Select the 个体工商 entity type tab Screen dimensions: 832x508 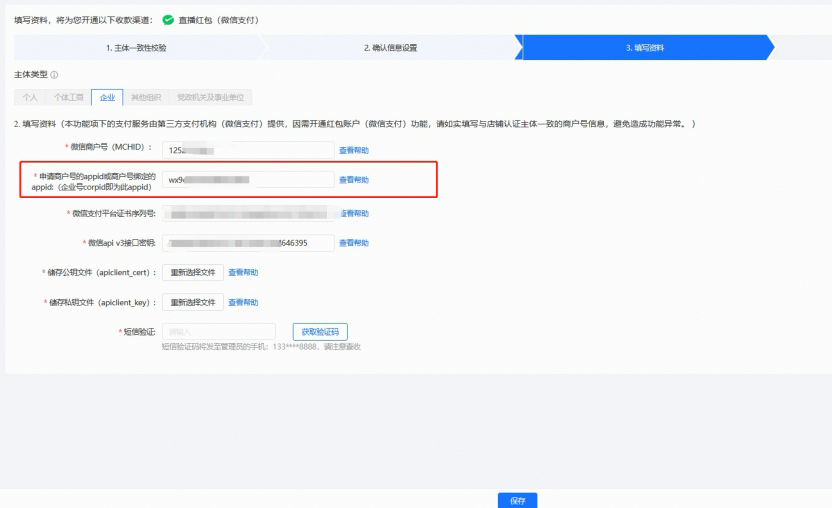68,97
